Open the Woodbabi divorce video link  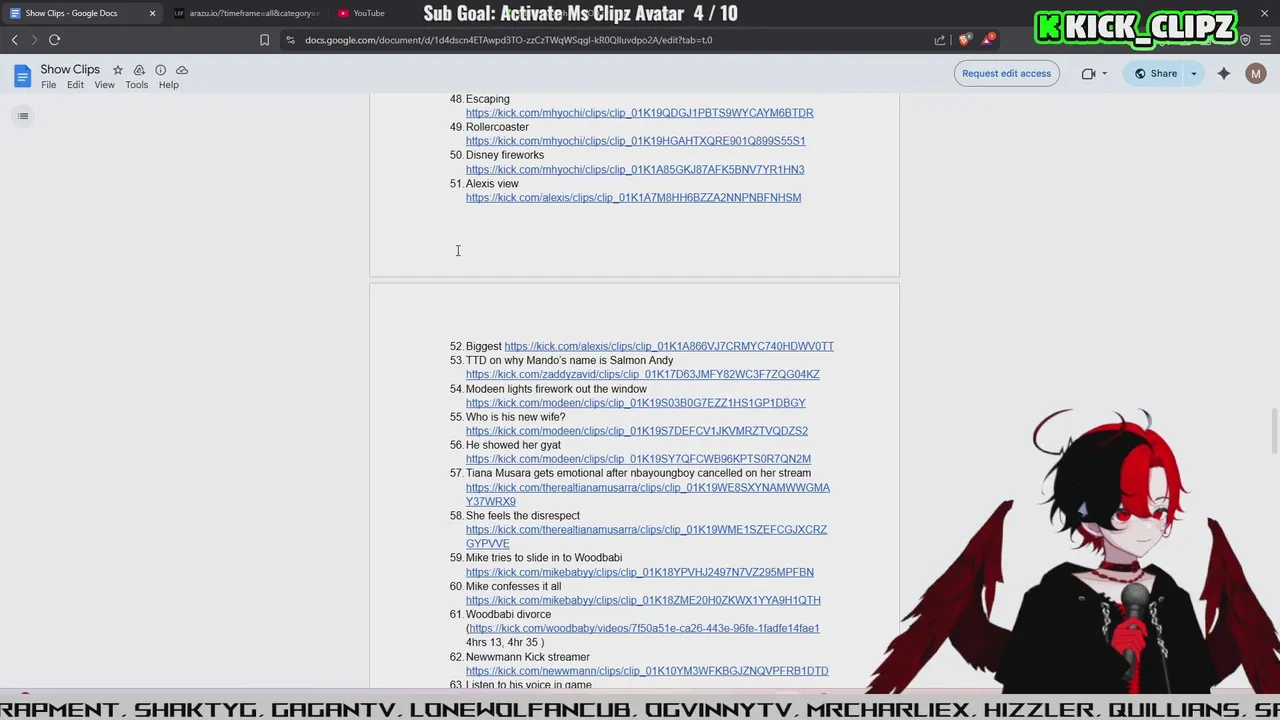pos(644,628)
